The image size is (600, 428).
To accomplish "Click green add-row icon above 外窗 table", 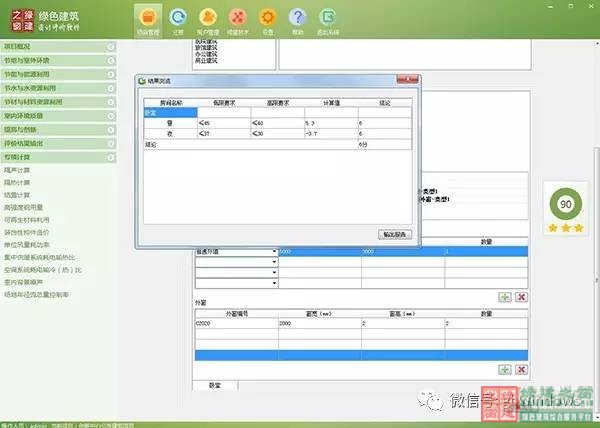I will (x=505, y=297).
